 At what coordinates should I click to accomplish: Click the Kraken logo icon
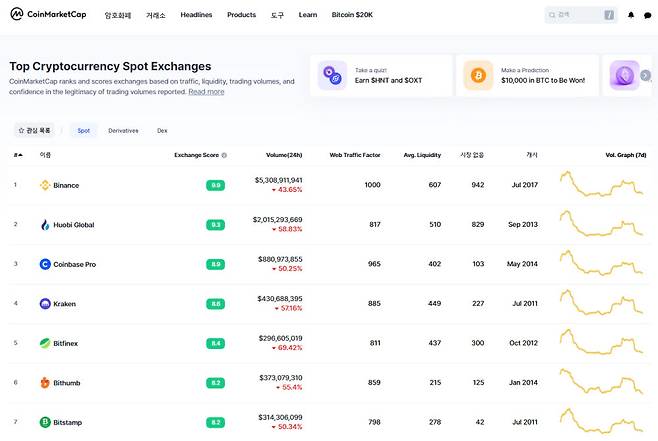click(x=45, y=303)
